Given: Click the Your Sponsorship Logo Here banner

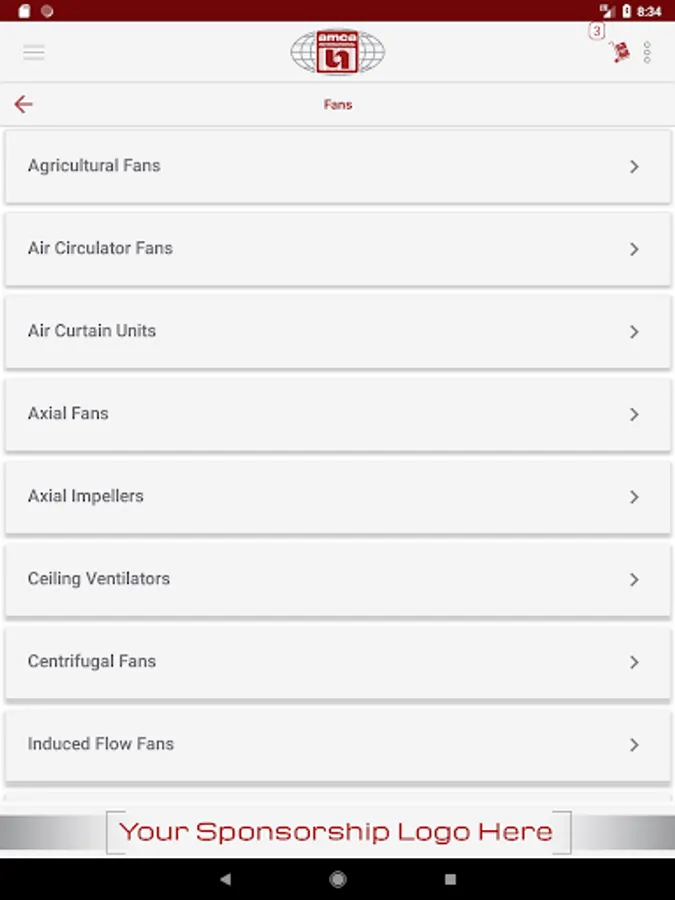Looking at the screenshot, I should coord(337,832).
